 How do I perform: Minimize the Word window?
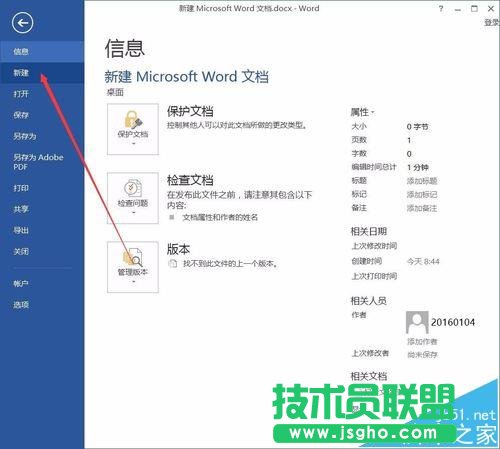click(458, 9)
